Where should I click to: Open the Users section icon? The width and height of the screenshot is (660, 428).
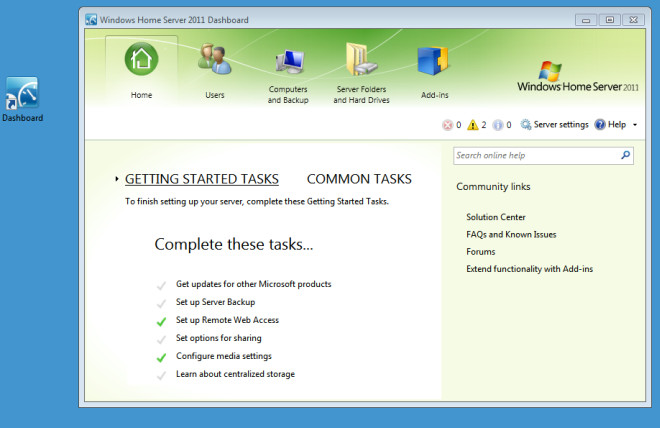(215, 59)
